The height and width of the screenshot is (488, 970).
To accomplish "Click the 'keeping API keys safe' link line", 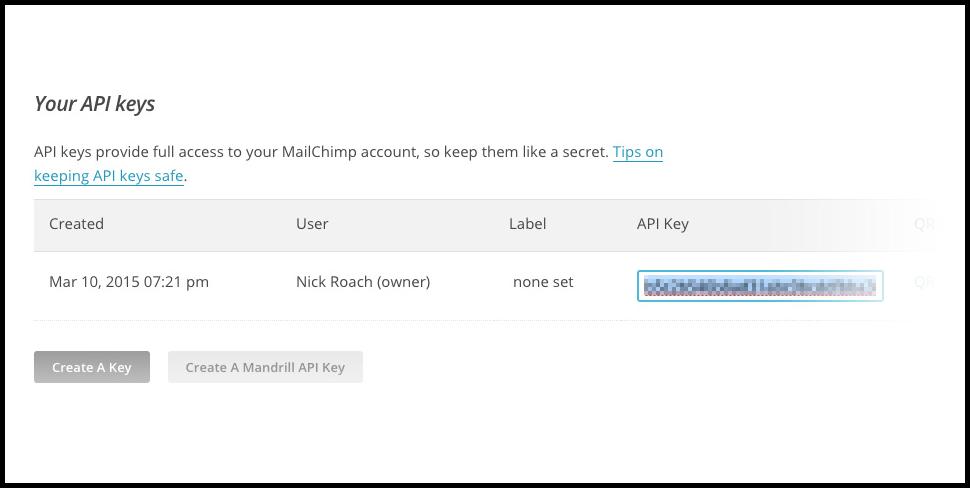I will point(108,176).
